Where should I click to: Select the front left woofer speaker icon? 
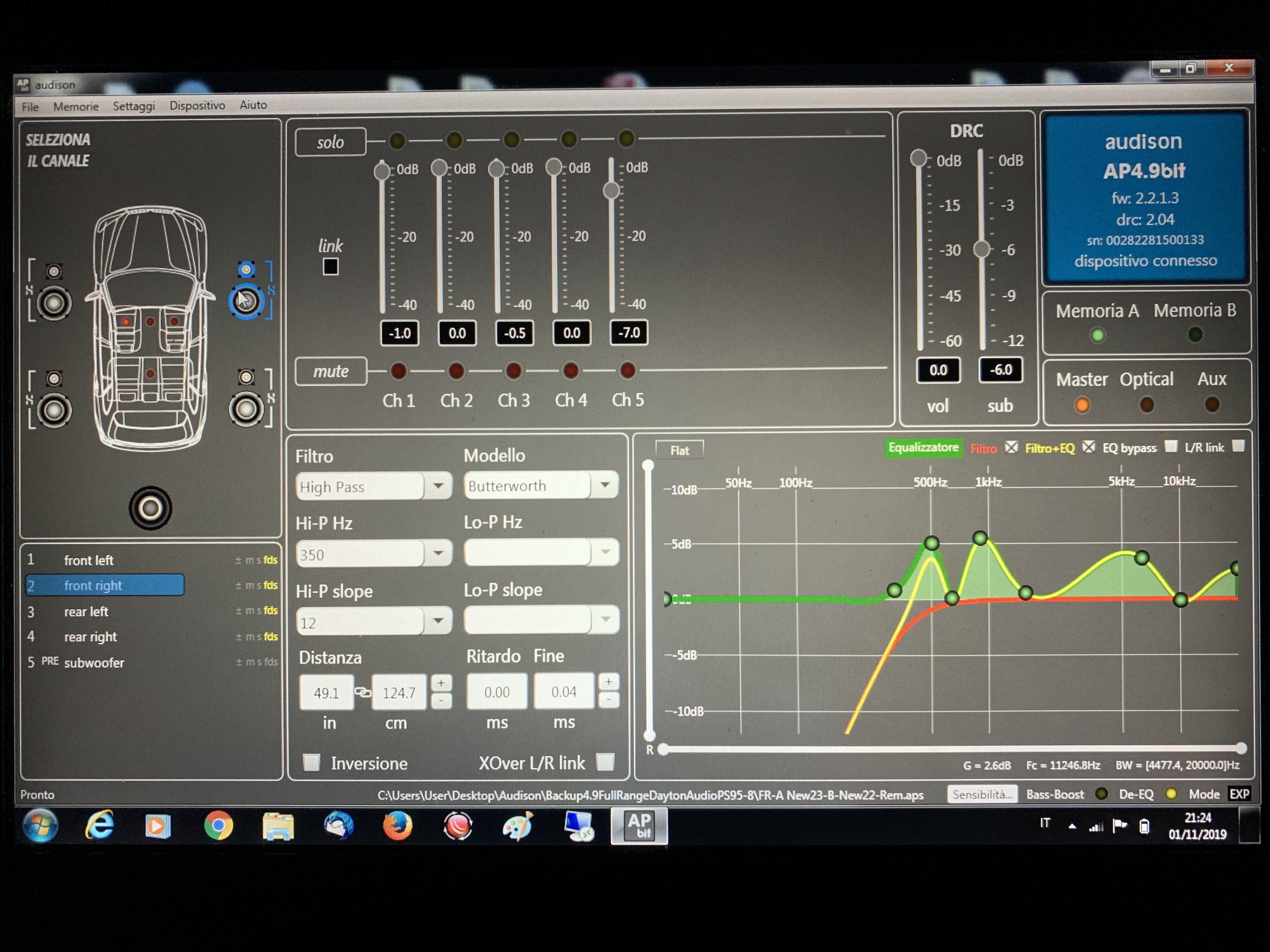click(54, 303)
